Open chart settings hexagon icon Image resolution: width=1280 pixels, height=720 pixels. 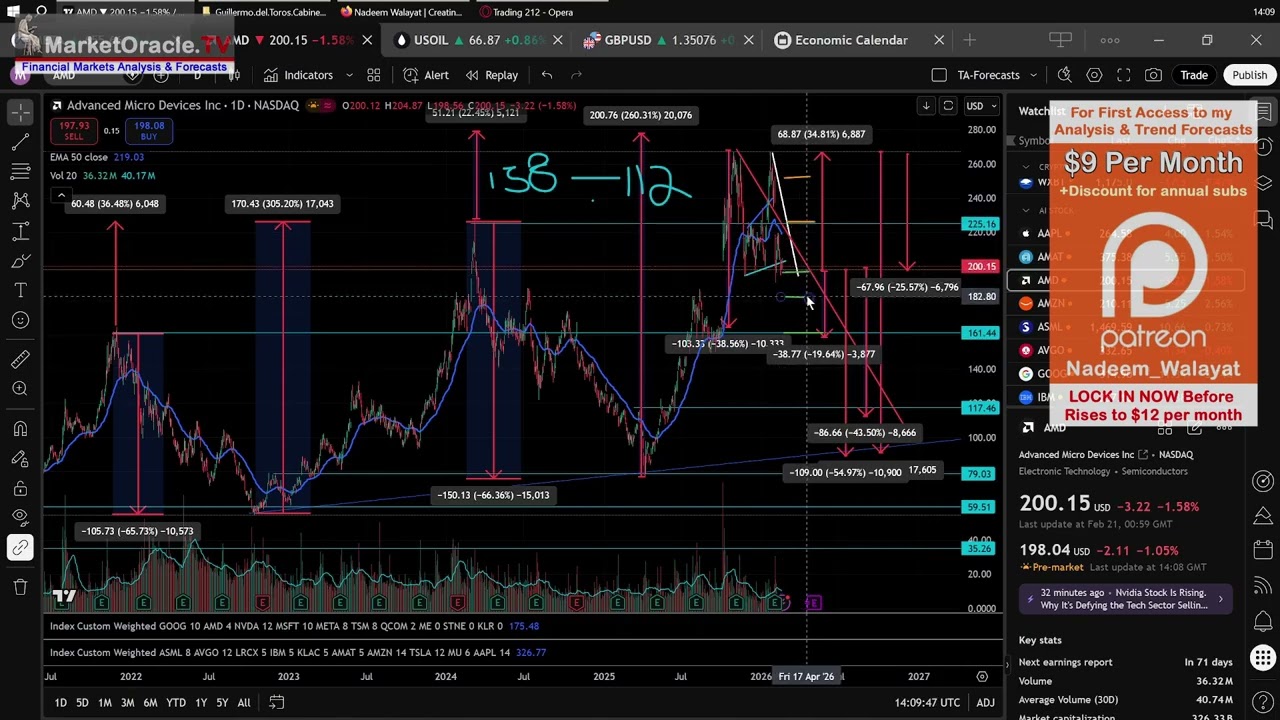click(x=1095, y=75)
